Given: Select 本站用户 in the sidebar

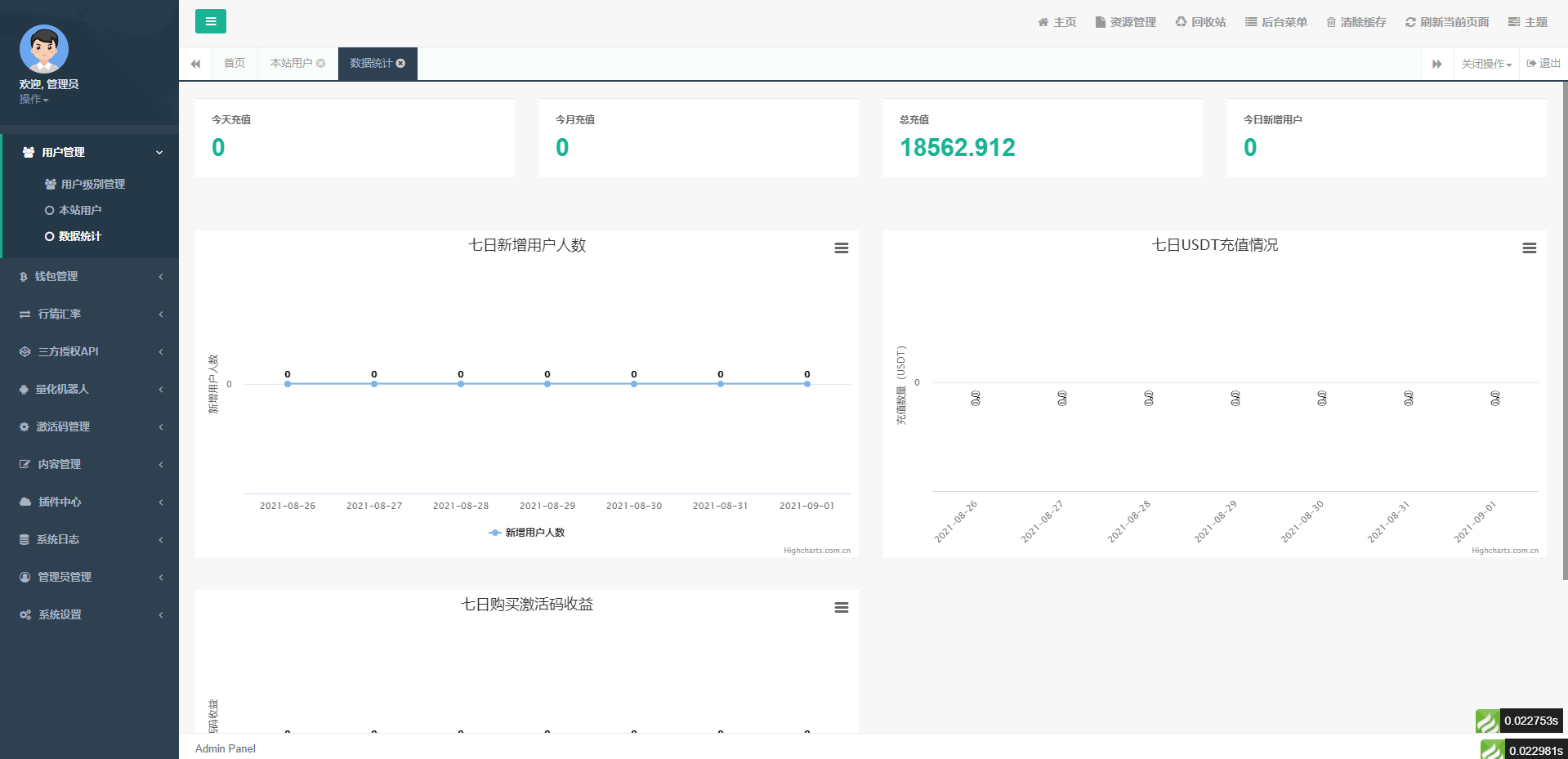Looking at the screenshot, I should tap(80, 211).
